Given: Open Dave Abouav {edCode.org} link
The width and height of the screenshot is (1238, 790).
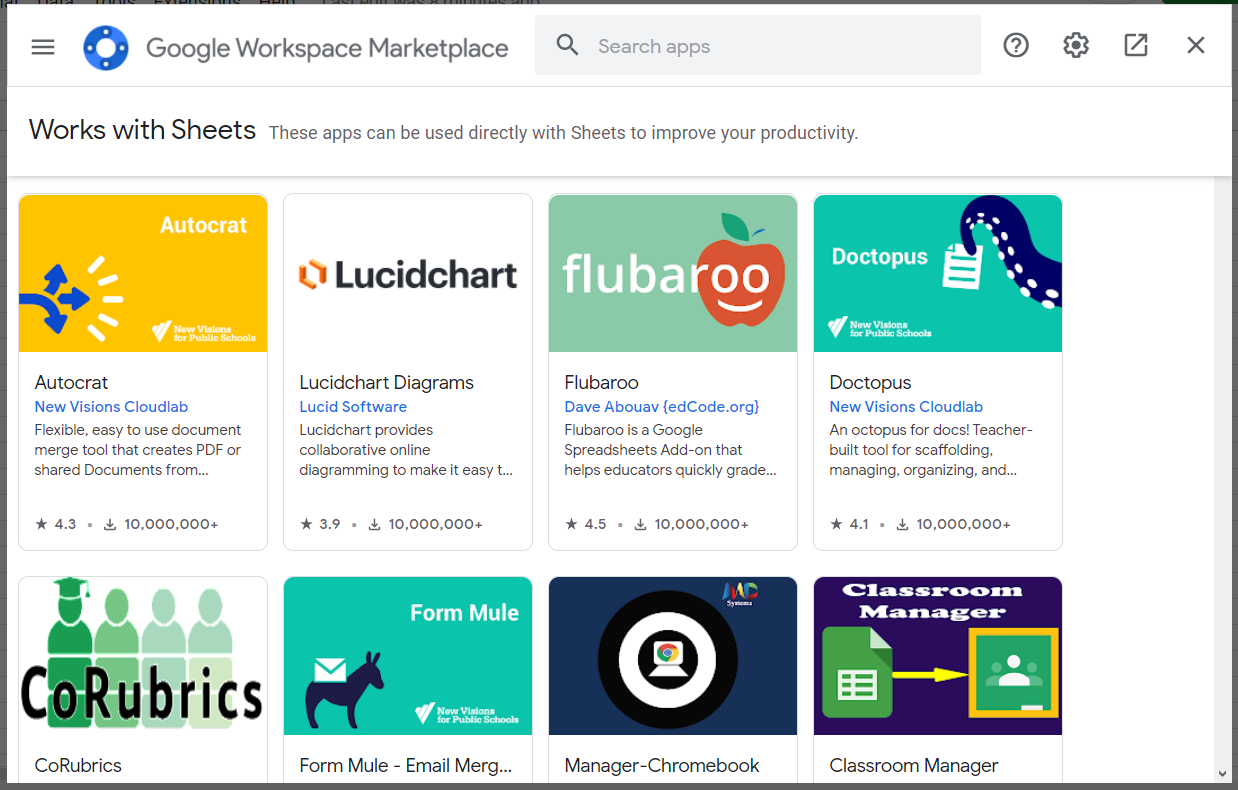Looking at the screenshot, I should coord(662,407).
